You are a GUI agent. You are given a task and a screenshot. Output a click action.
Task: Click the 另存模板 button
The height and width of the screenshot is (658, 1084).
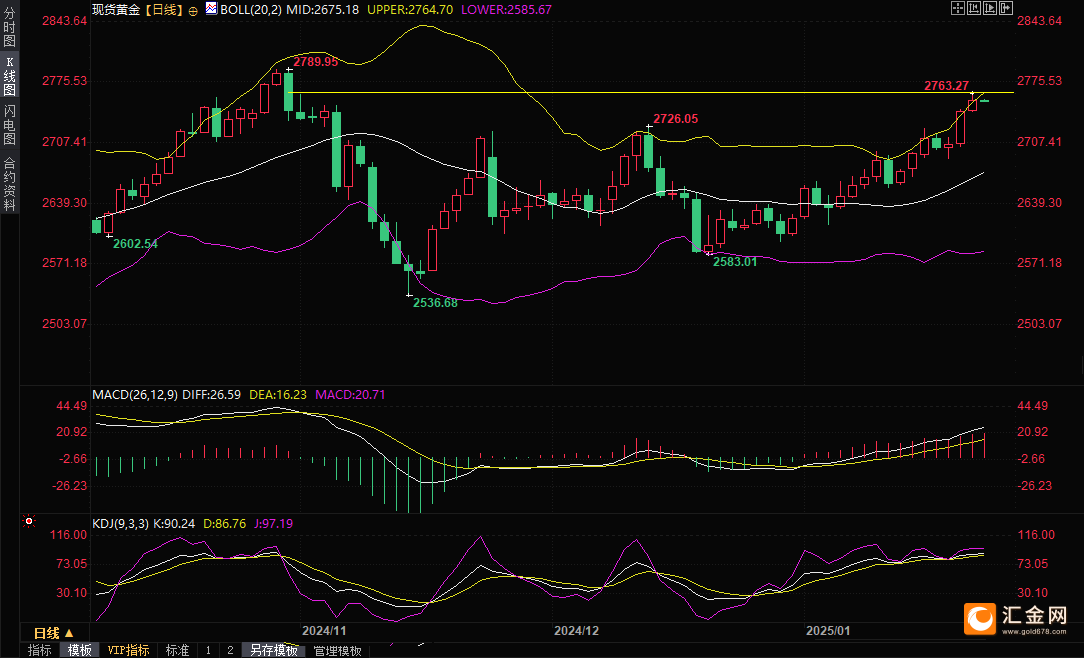tap(273, 650)
